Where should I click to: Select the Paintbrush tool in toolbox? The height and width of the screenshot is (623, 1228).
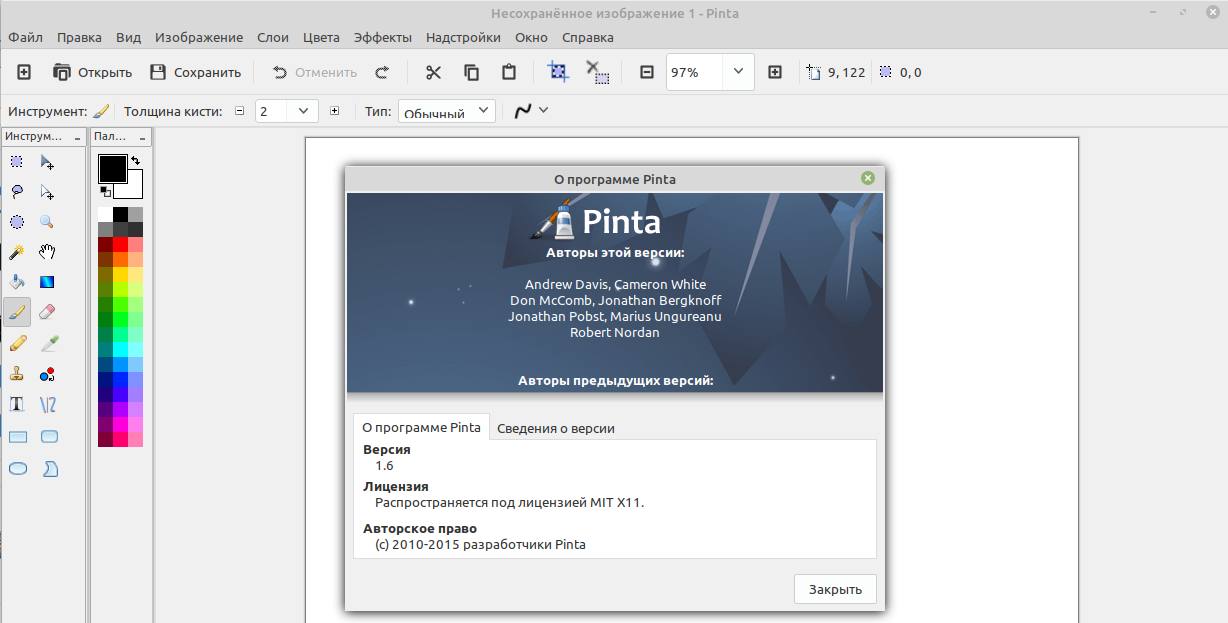[17, 312]
